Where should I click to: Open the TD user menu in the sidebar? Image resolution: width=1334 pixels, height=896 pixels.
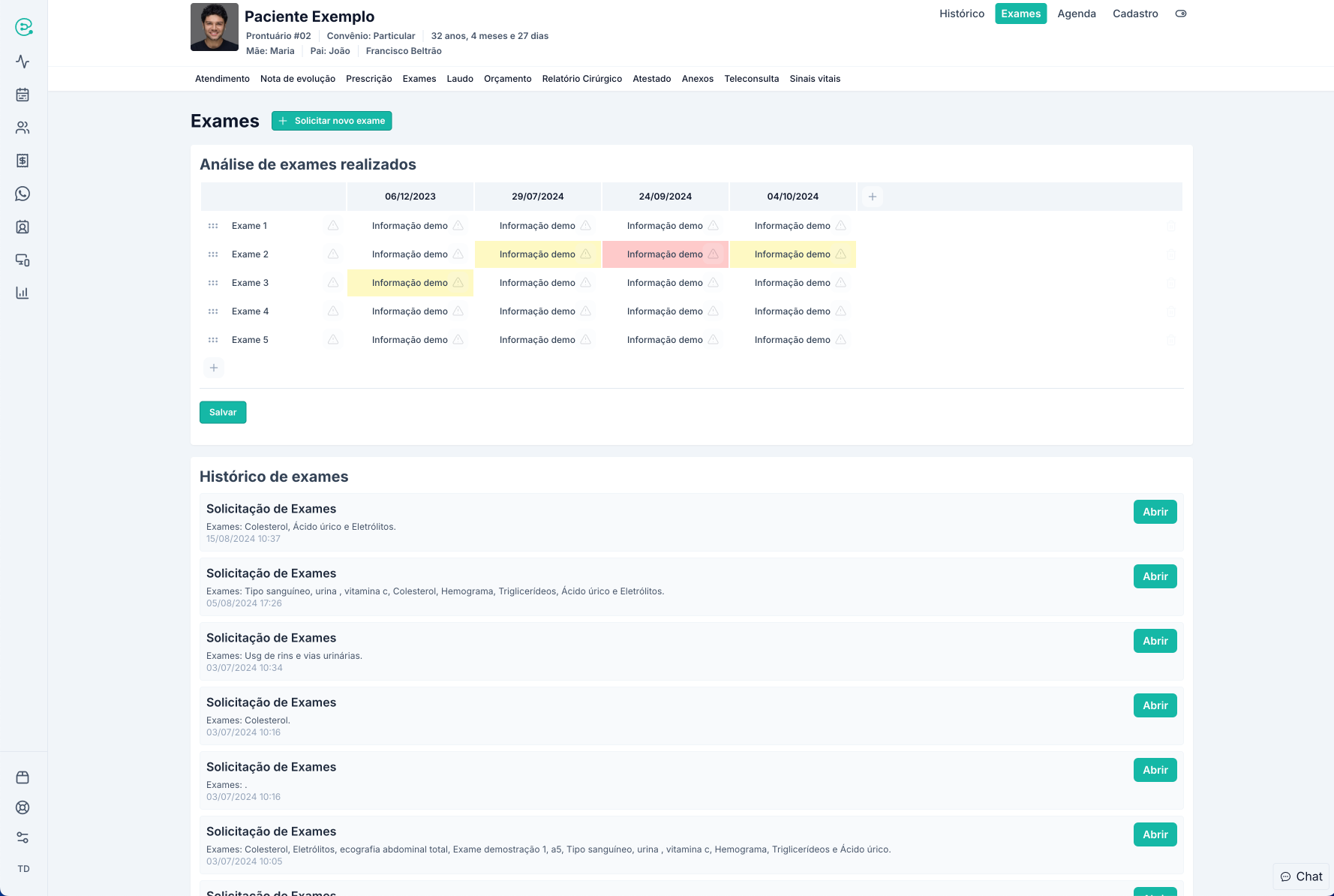pyautogui.click(x=23, y=869)
